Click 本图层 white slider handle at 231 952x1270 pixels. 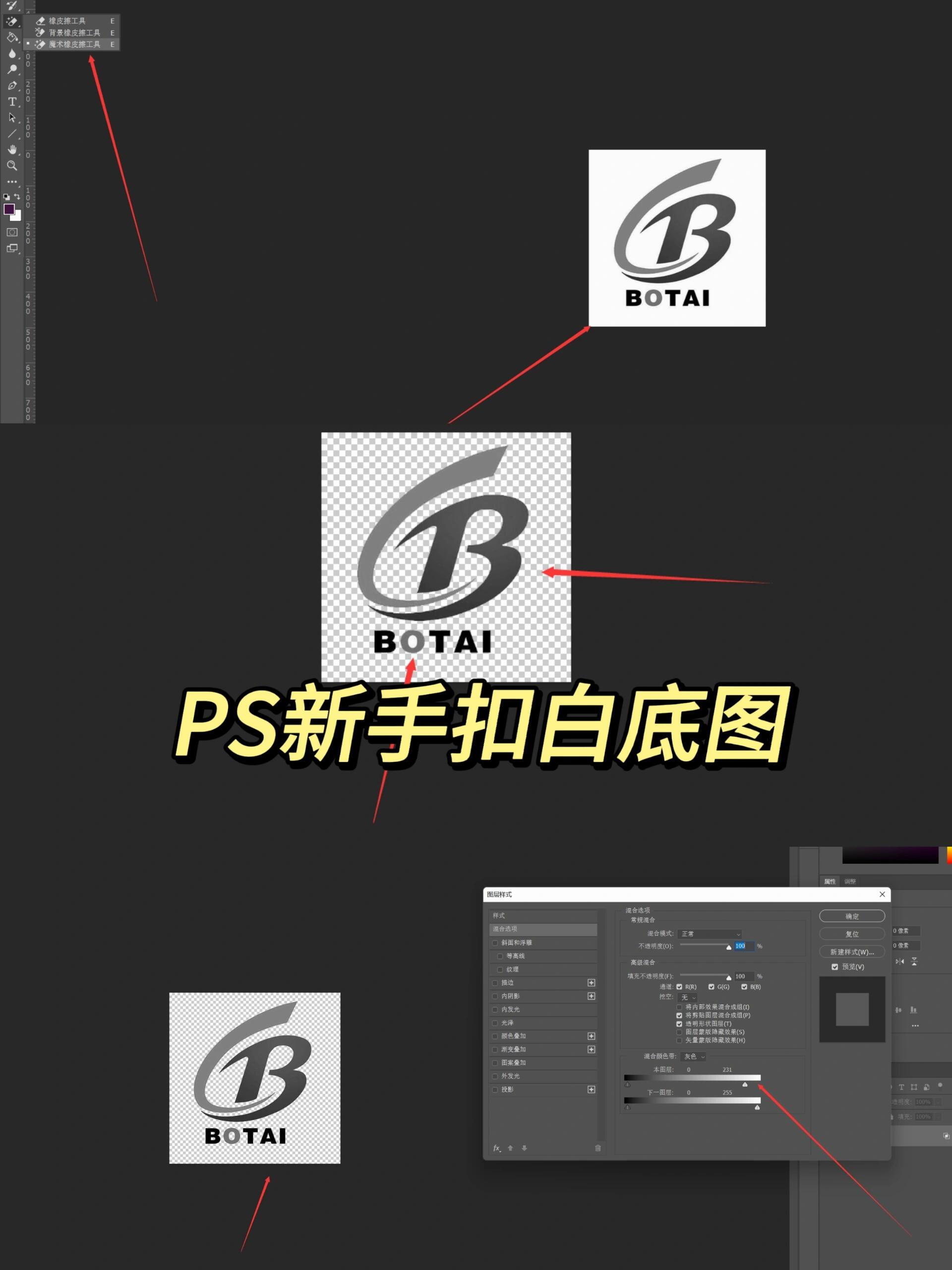pyautogui.click(x=745, y=1084)
